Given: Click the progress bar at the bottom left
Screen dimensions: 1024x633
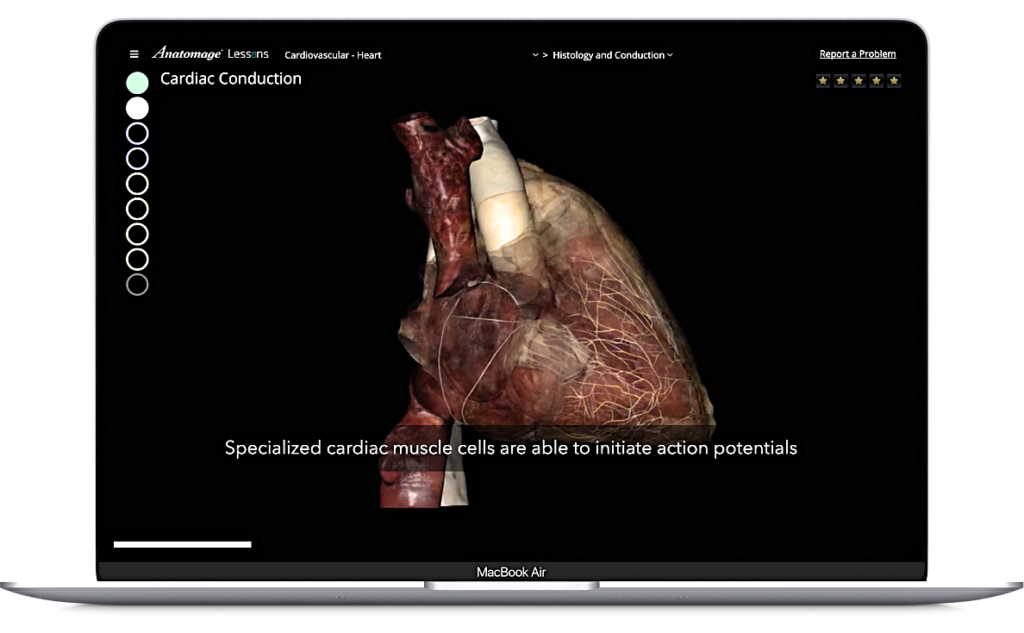Looking at the screenshot, I should click(x=181, y=546).
